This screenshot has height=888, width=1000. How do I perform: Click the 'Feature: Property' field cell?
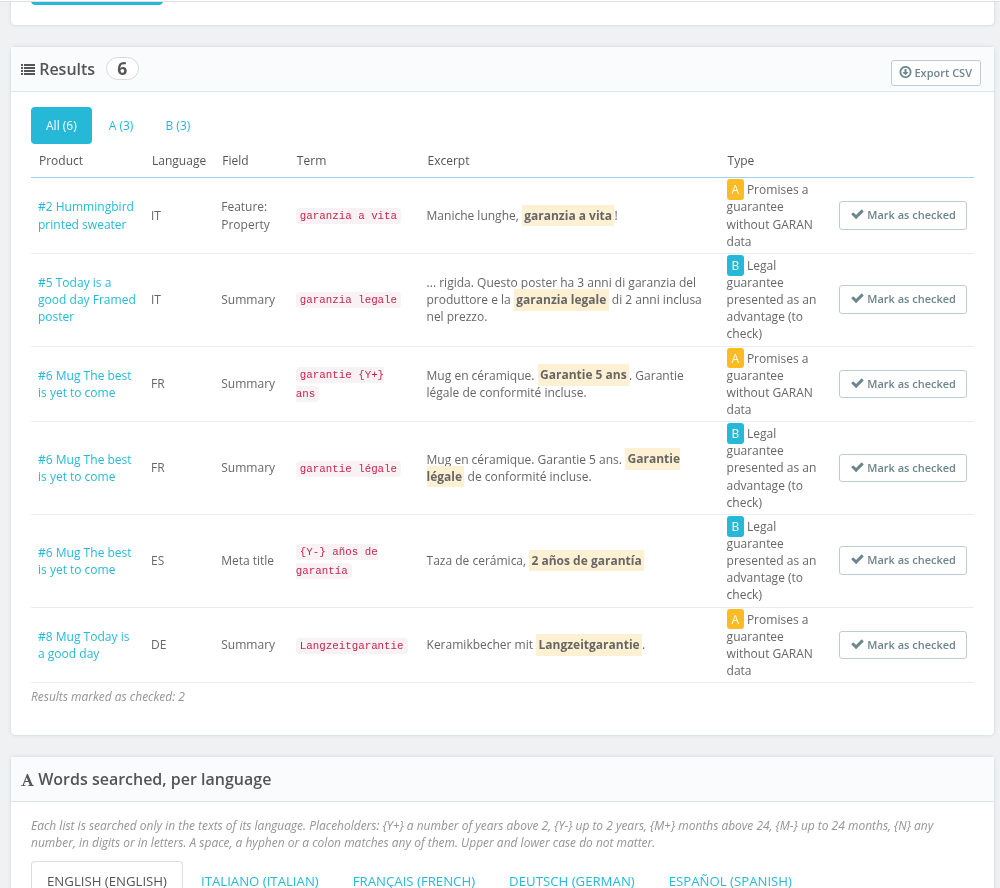point(246,216)
